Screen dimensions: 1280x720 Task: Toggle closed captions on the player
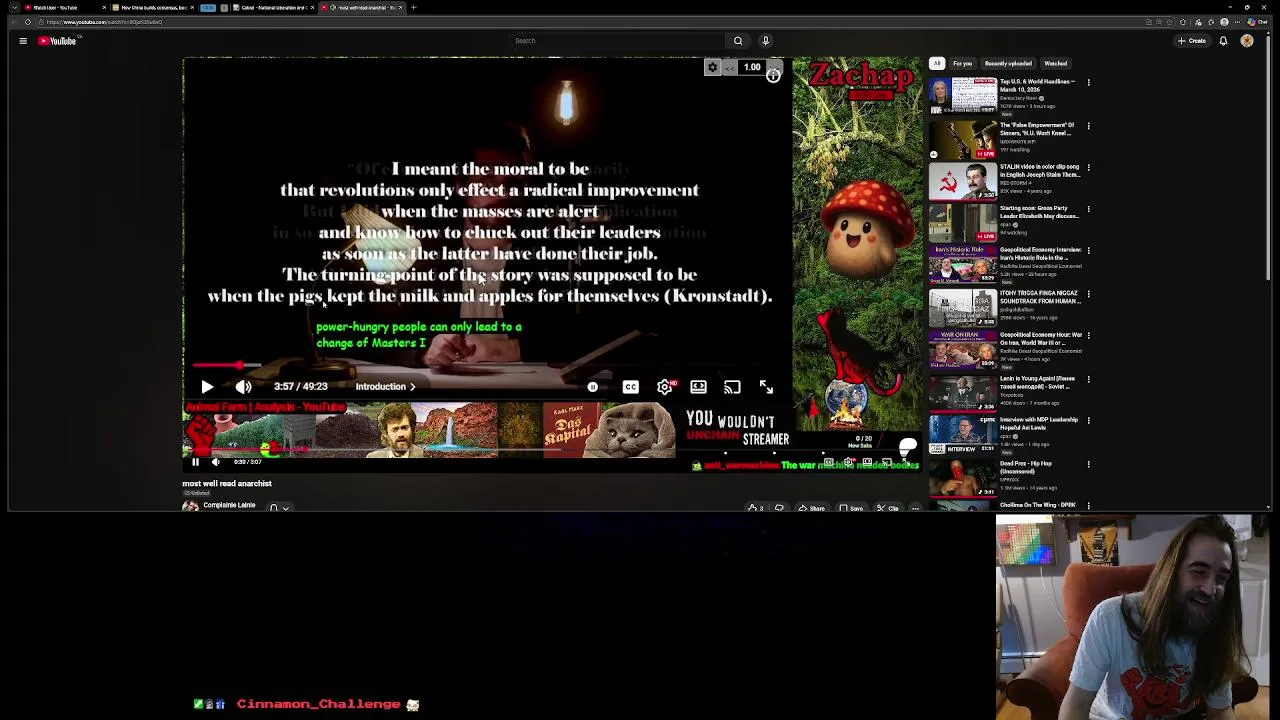(x=631, y=387)
